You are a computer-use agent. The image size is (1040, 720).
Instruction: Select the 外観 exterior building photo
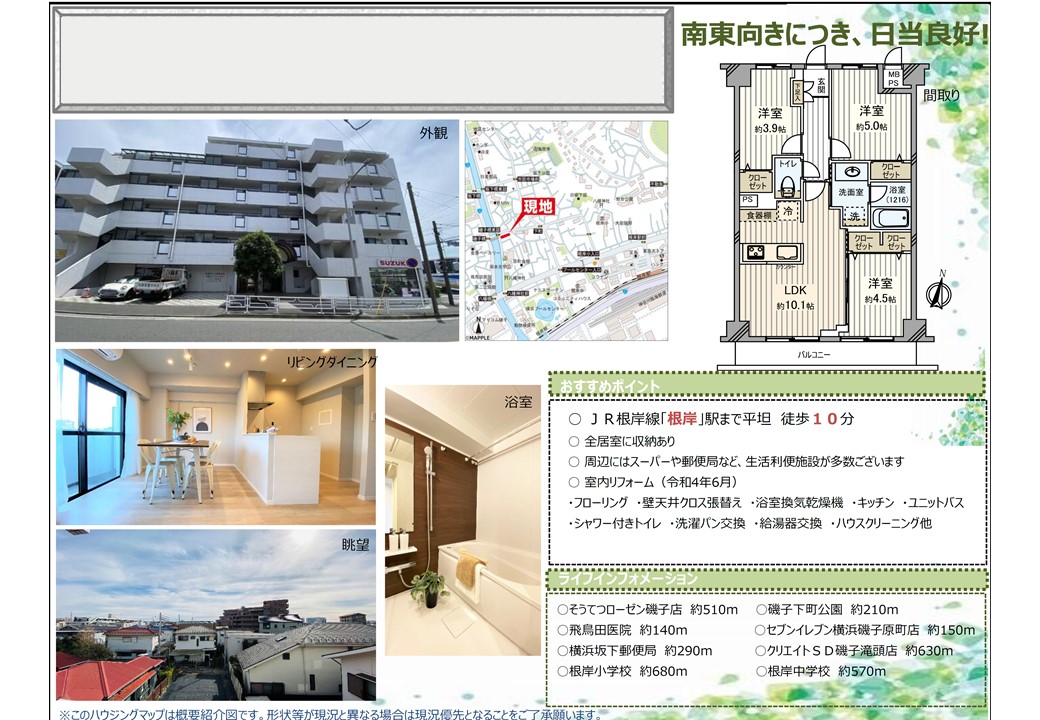pyautogui.click(x=256, y=229)
